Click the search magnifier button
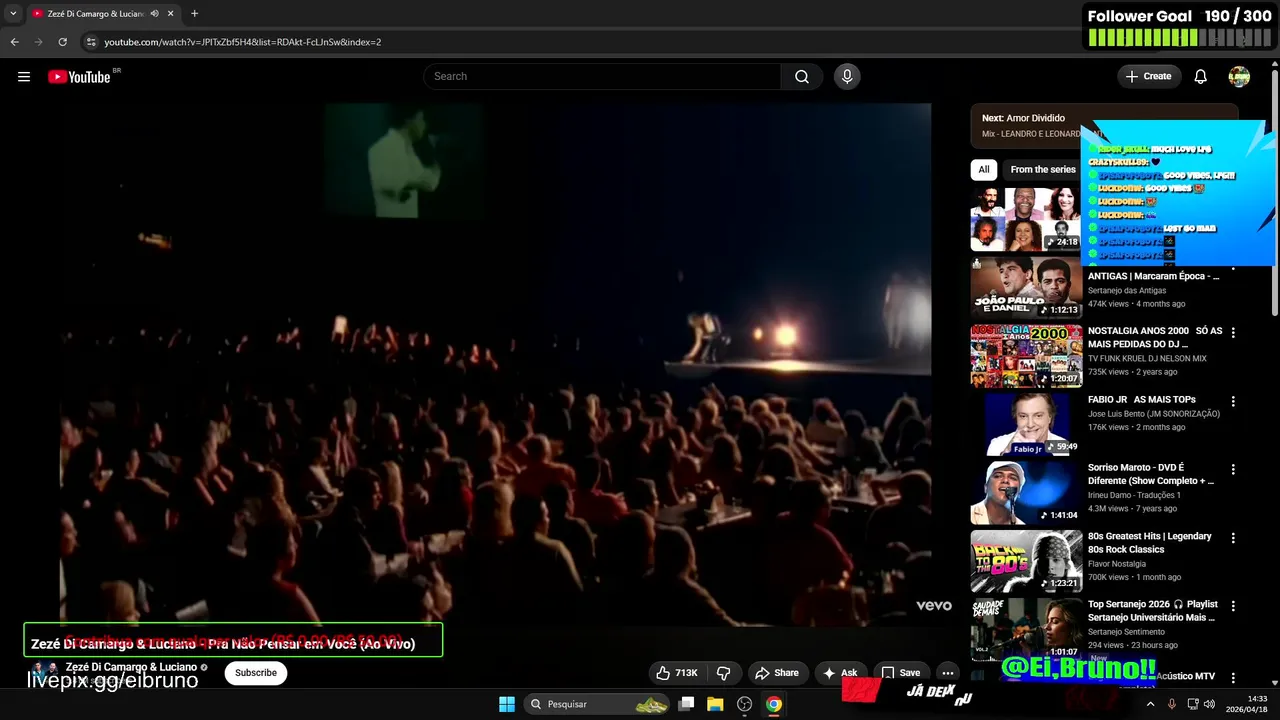This screenshot has height=720, width=1280. 802,77
